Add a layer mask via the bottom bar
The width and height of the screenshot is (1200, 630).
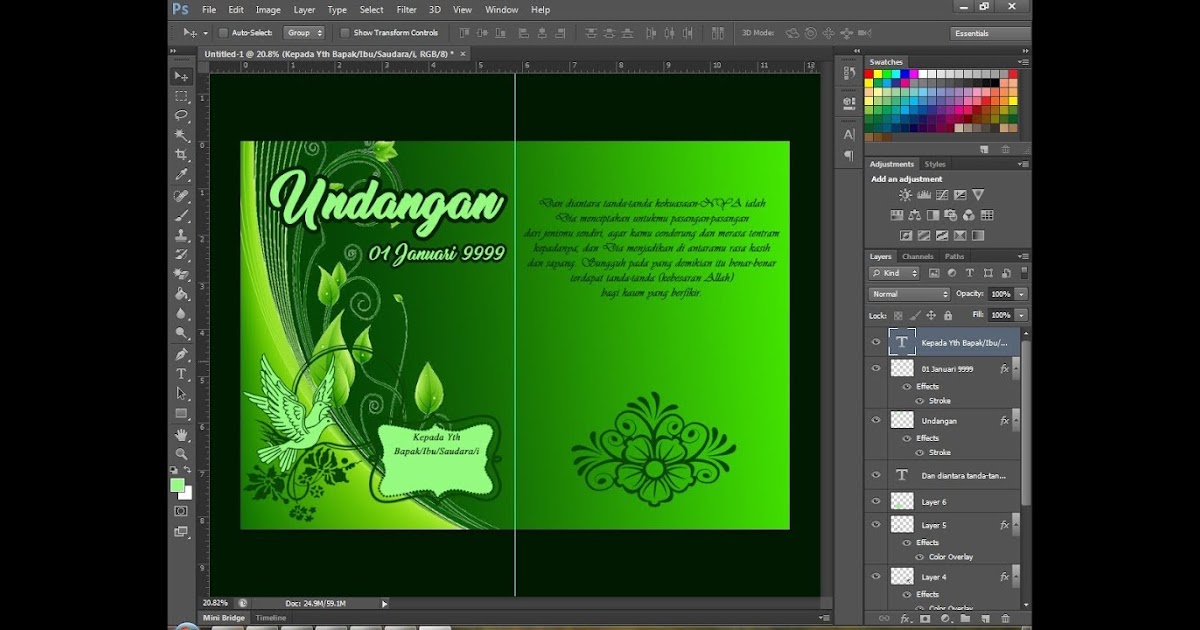coord(924,619)
